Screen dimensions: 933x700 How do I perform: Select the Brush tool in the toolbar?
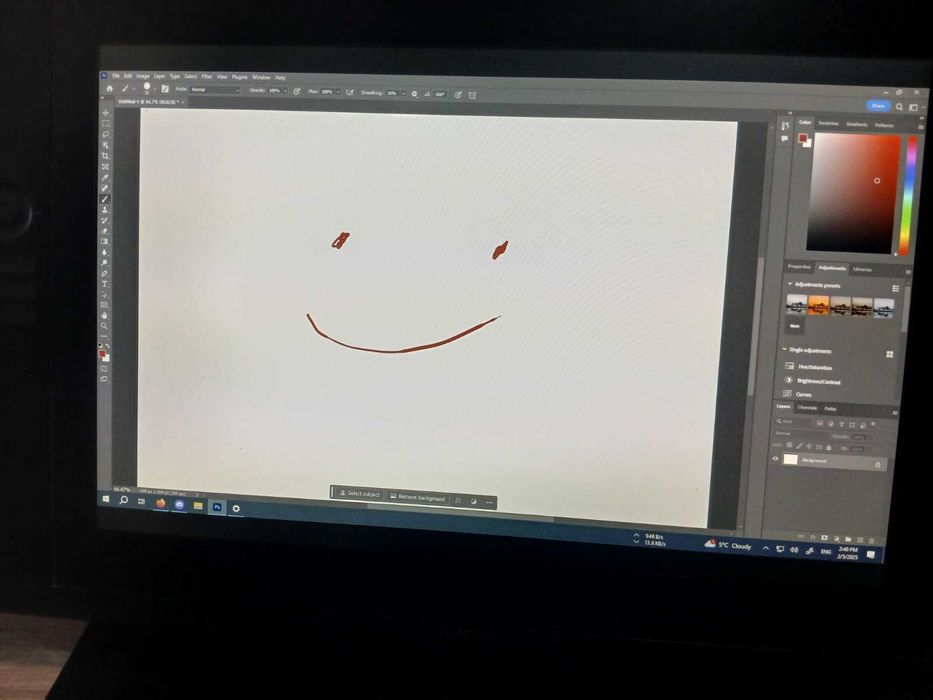[x=105, y=199]
